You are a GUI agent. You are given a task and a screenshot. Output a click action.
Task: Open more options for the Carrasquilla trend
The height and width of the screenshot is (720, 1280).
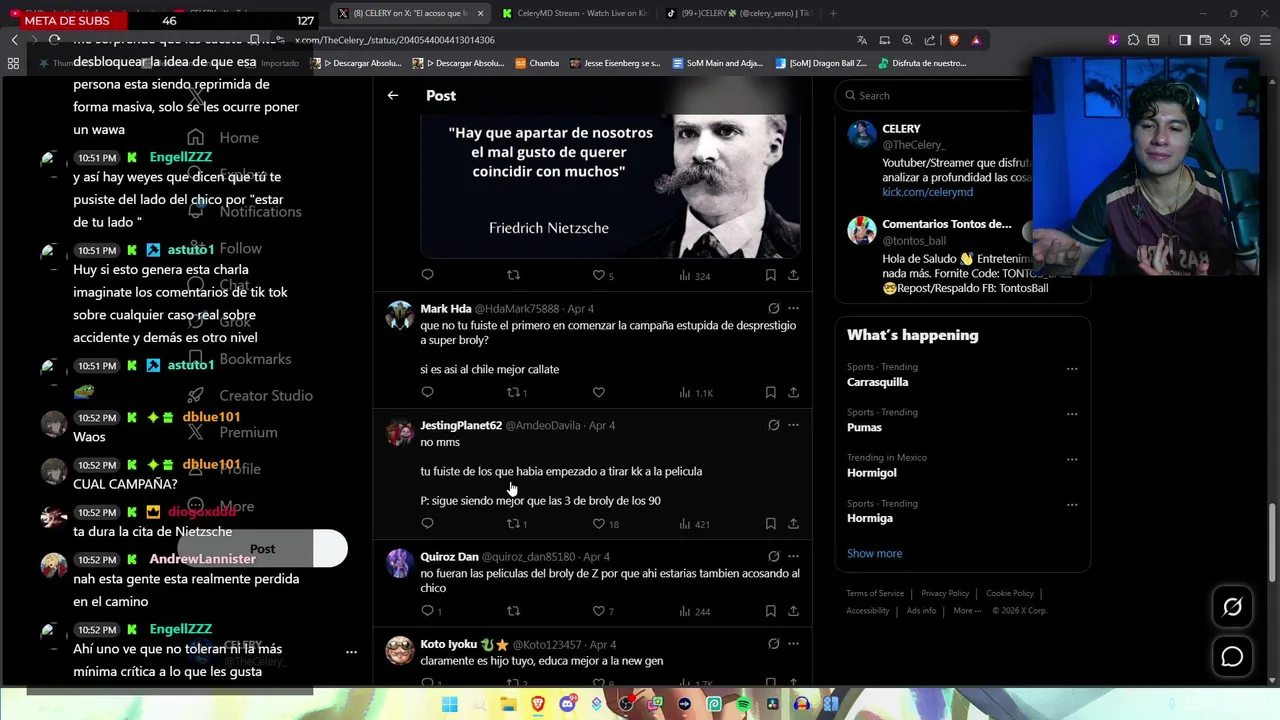(1072, 368)
